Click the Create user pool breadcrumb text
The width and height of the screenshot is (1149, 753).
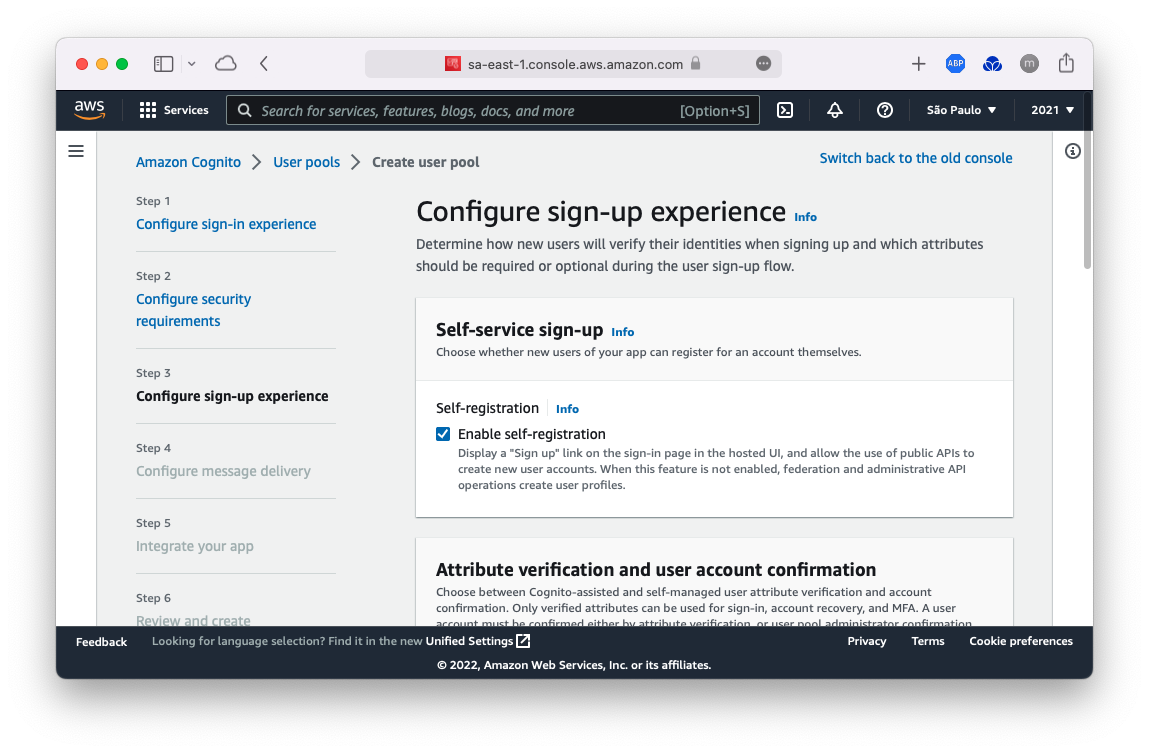(425, 162)
